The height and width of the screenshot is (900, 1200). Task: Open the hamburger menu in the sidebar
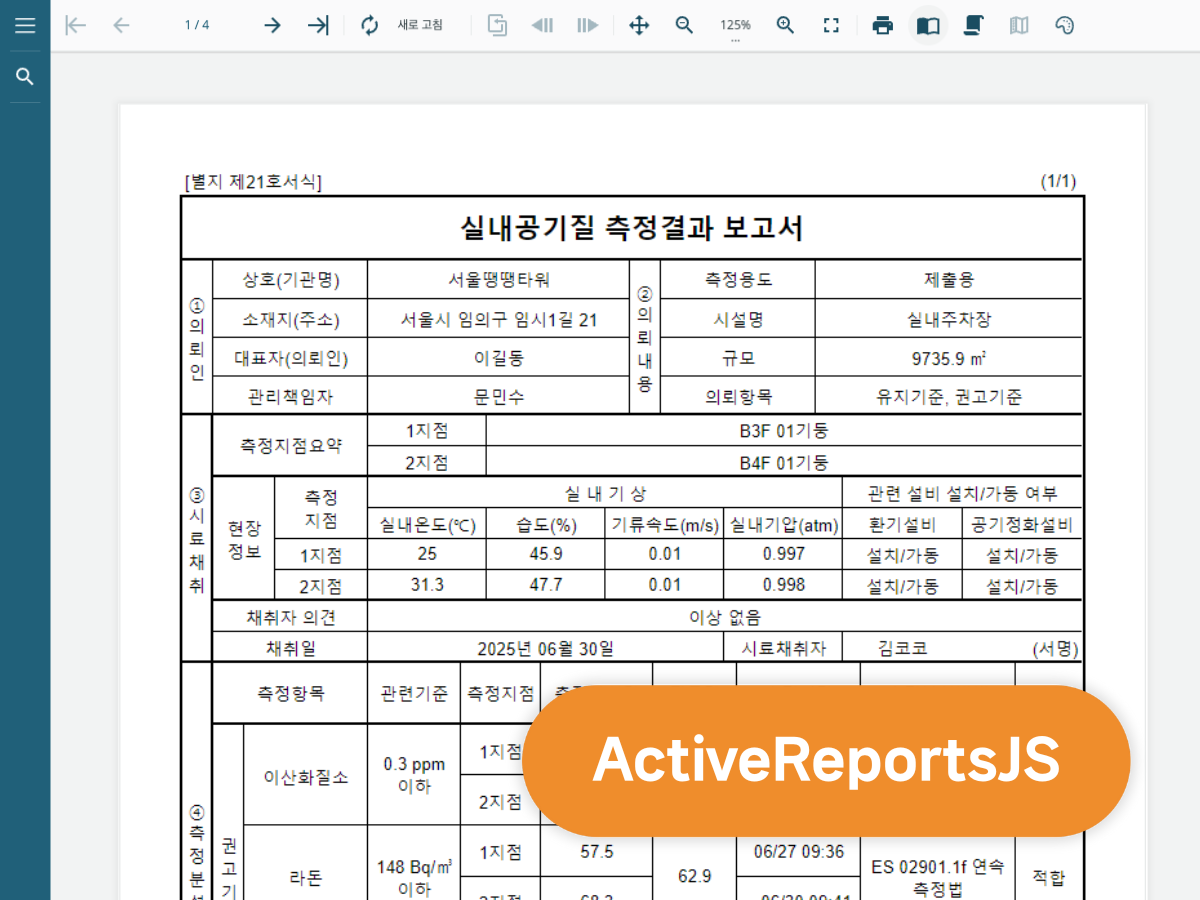pyautogui.click(x=25, y=25)
